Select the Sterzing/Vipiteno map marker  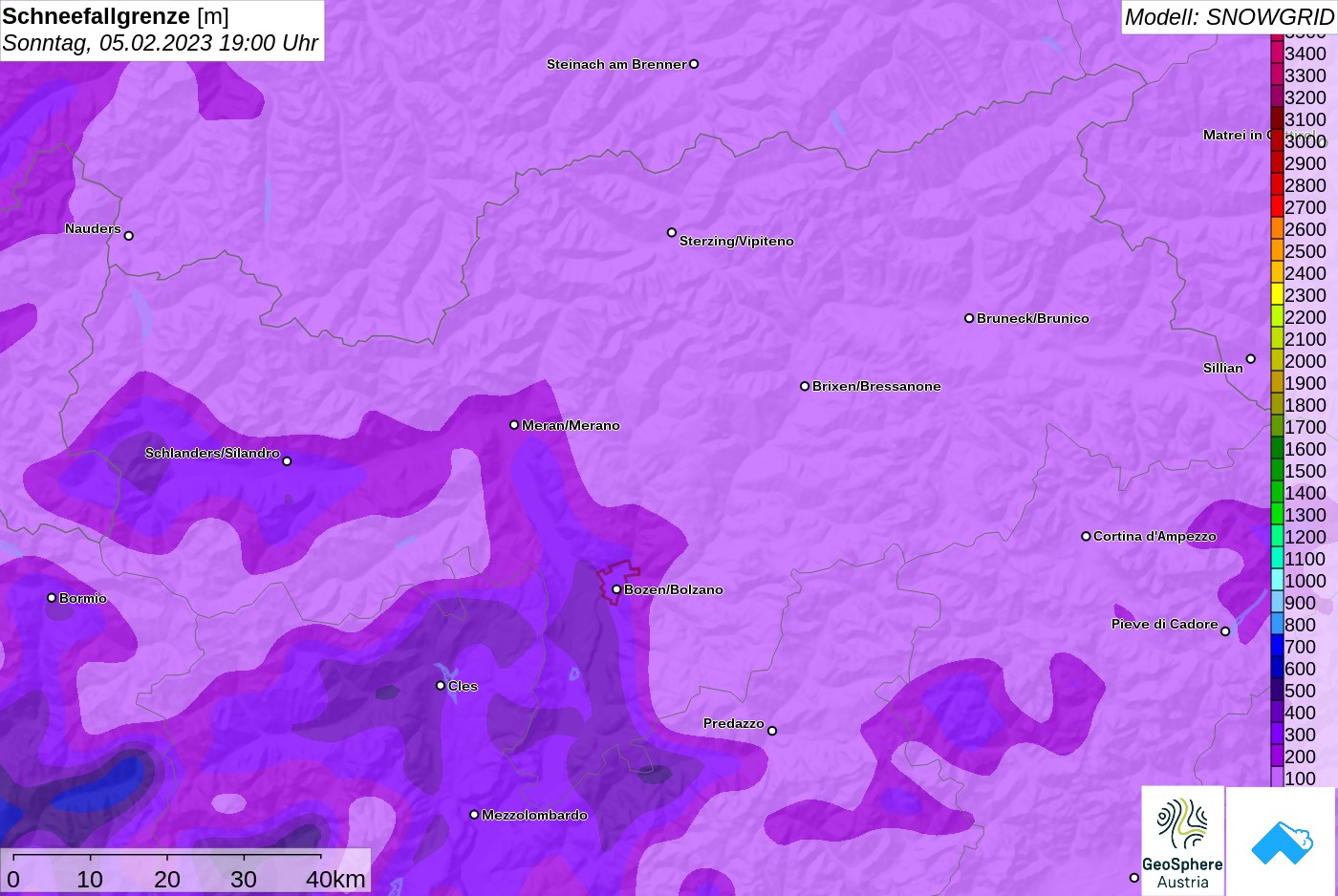pos(672,232)
